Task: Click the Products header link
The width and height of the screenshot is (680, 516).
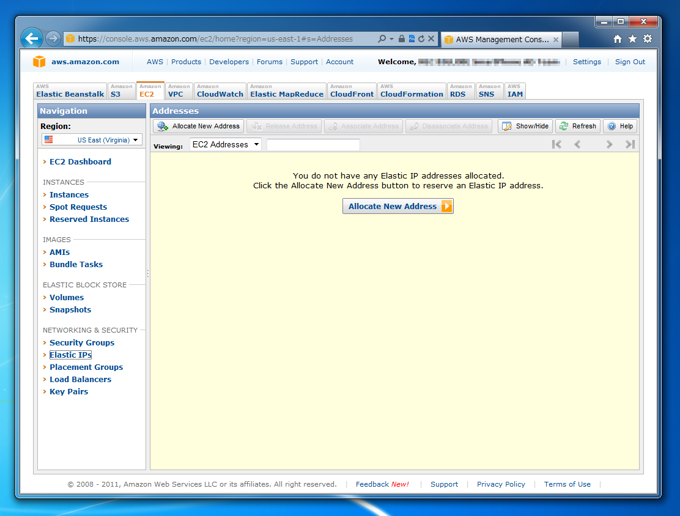Action: coord(186,62)
